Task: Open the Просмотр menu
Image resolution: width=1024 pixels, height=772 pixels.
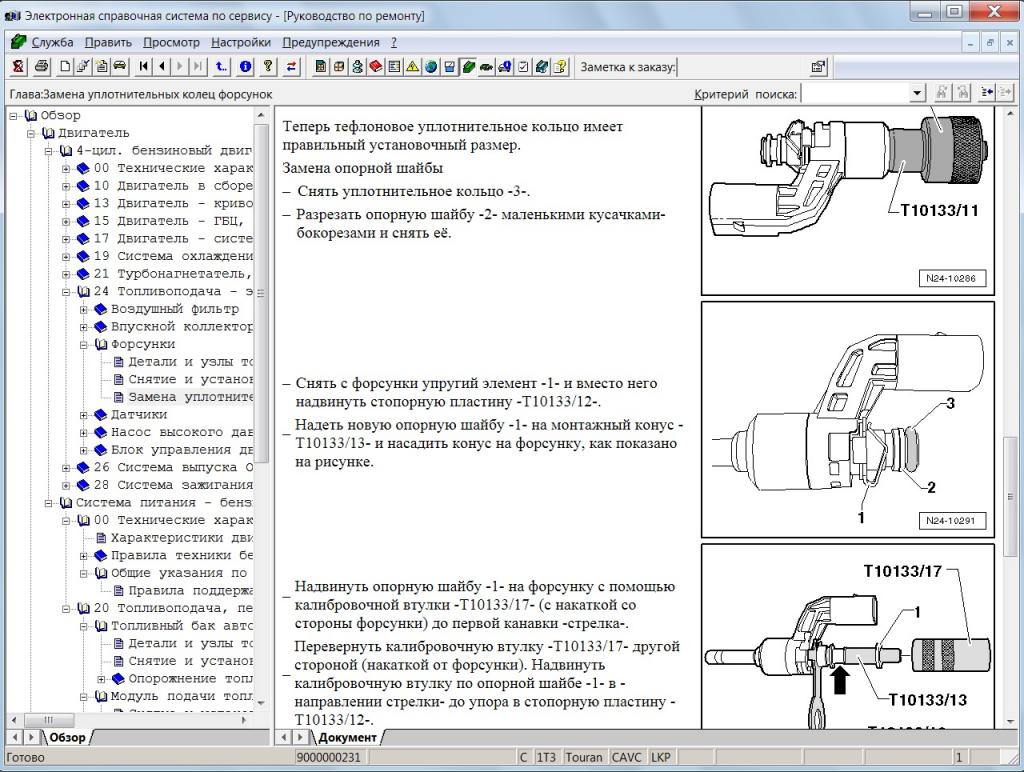Action: pos(171,42)
